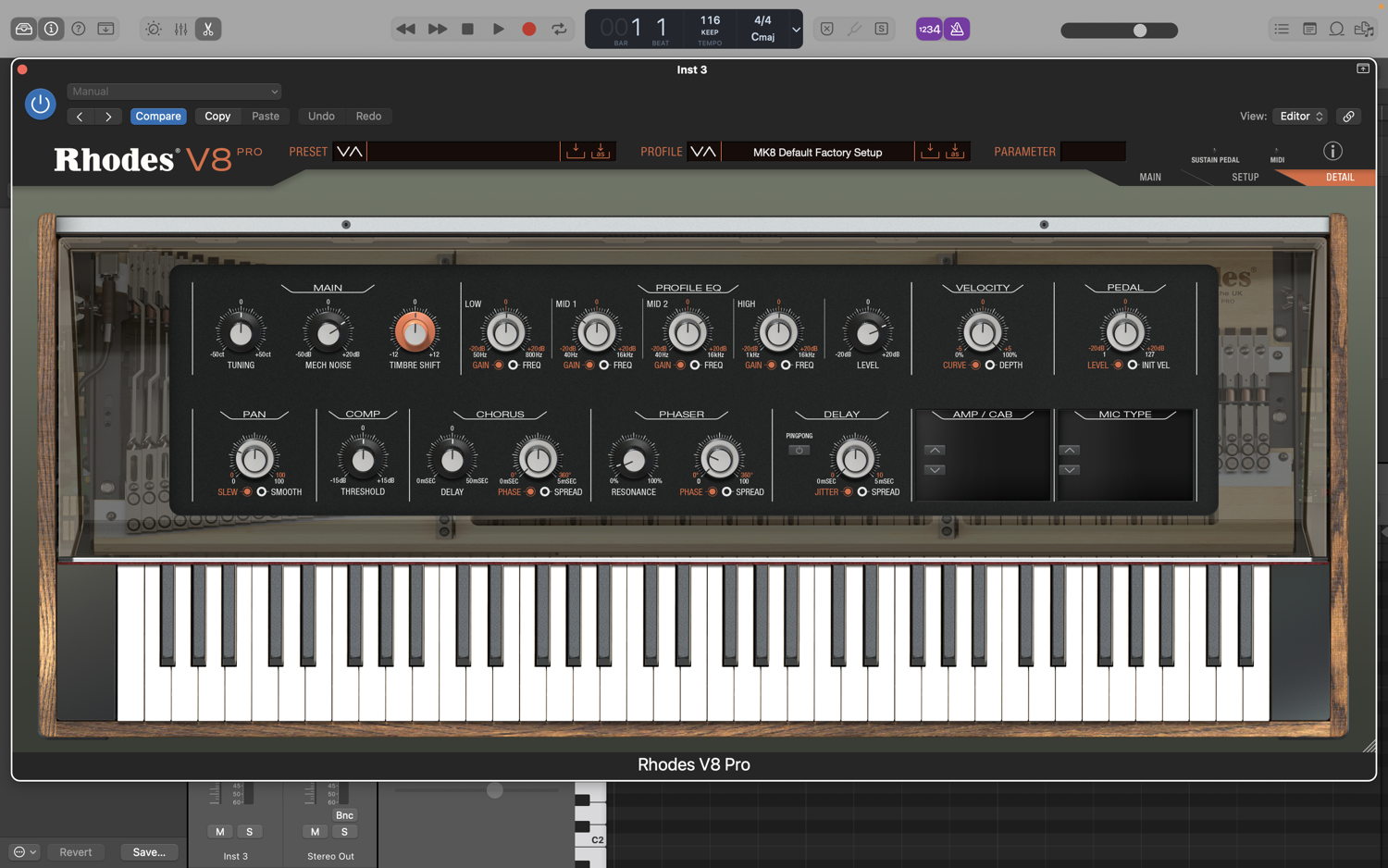Click the Redo button
This screenshot has width=1388, height=868.
point(368,117)
